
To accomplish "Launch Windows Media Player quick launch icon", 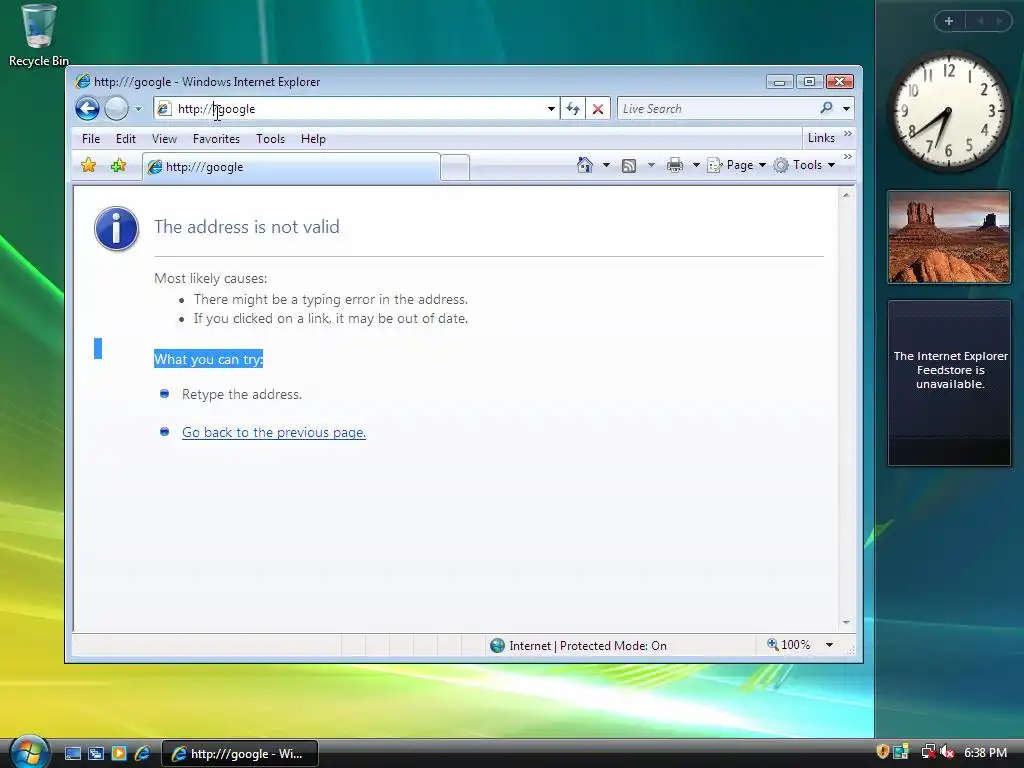I will [119, 754].
